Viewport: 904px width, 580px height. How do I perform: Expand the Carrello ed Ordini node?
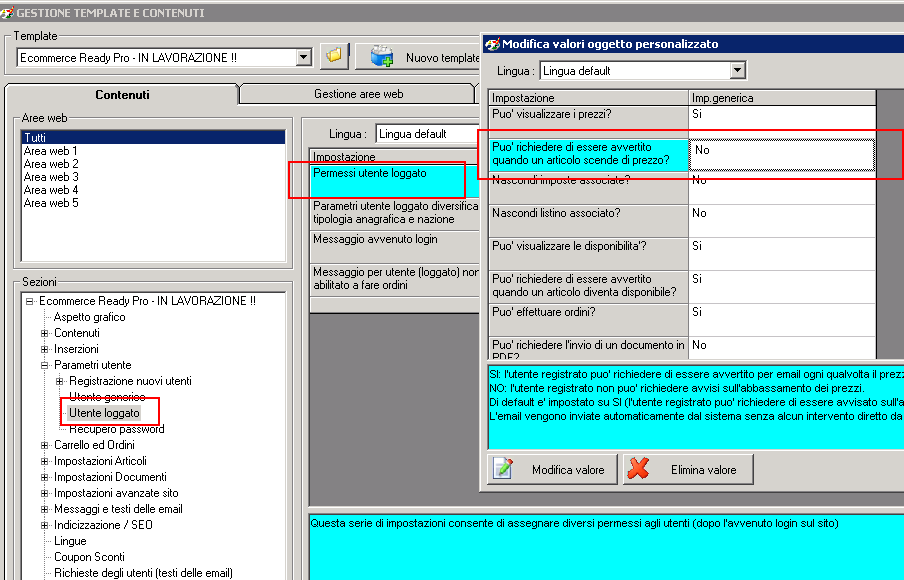click(44, 445)
